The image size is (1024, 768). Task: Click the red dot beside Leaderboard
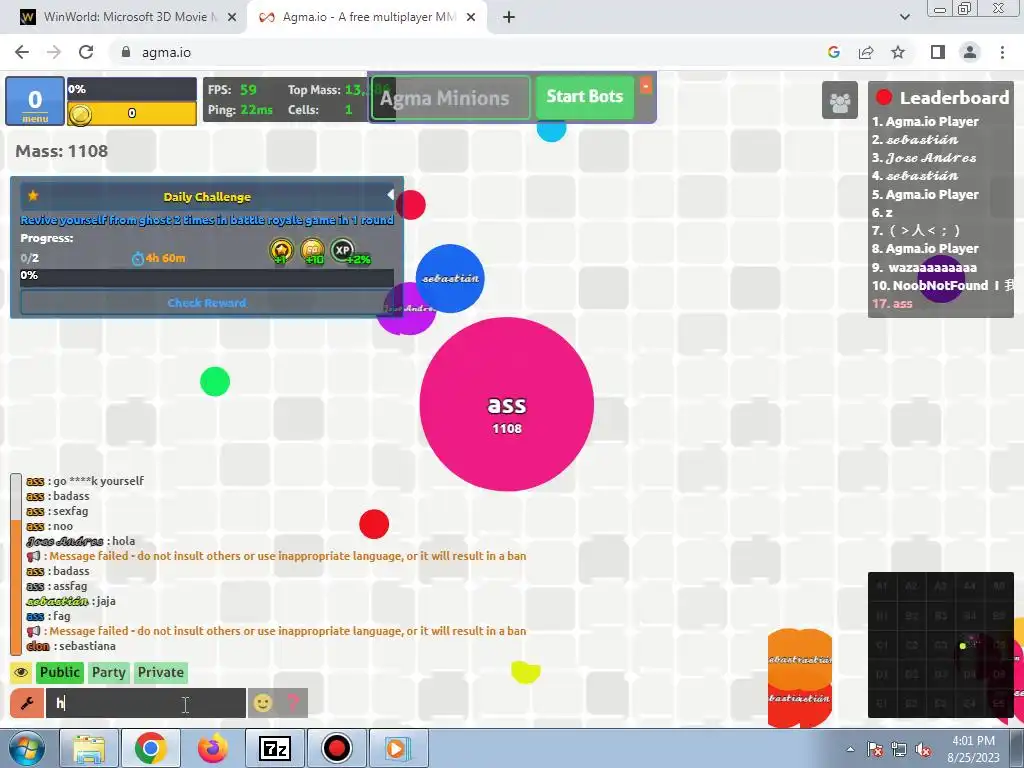click(884, 97)
